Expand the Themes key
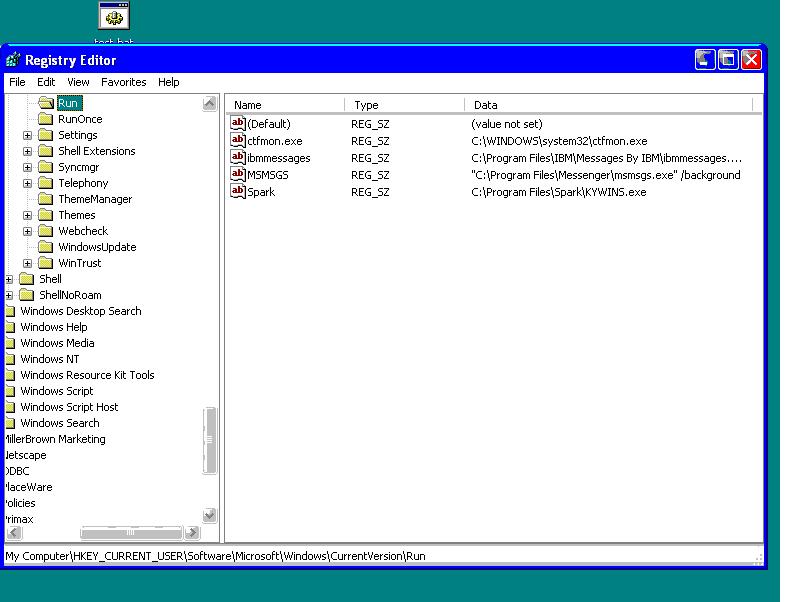Image resolution: width=800 pixels, height=602 pixels. tap(28, 215)
